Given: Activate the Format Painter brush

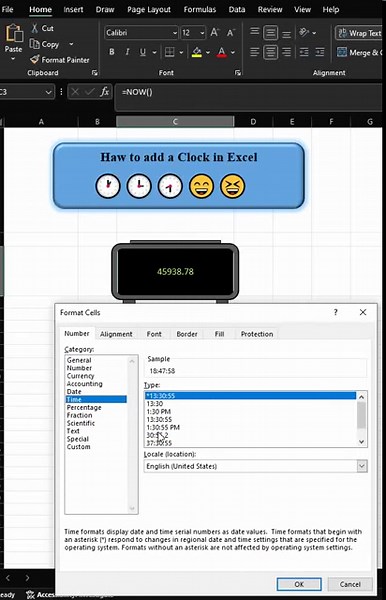Looking at the screenshot, I should pyautogui.click(x=35, y=59).
